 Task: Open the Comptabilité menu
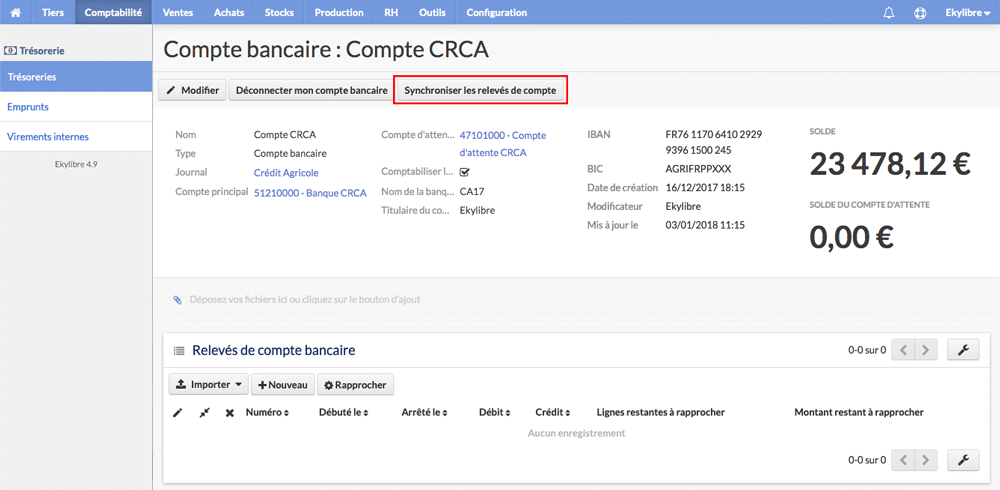tap(113, 12)
